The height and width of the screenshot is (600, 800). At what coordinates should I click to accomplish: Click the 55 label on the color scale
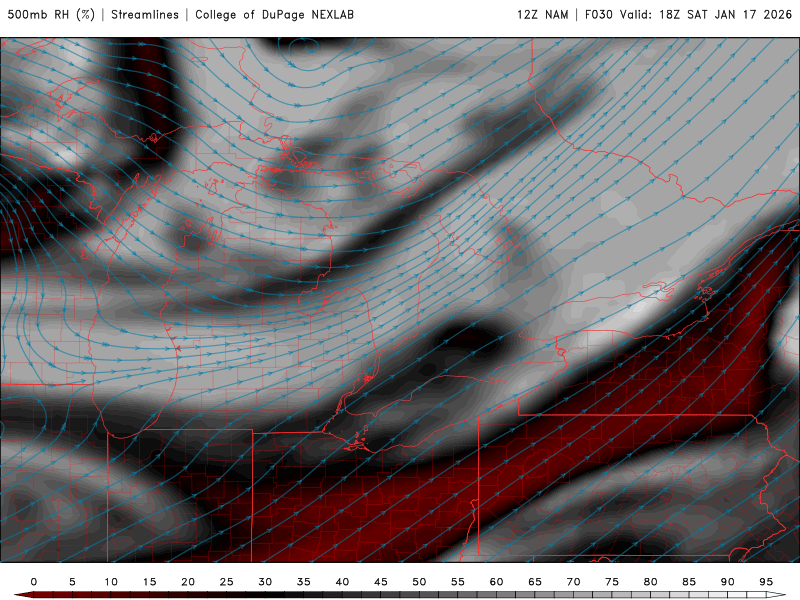[x=458, y=582]
